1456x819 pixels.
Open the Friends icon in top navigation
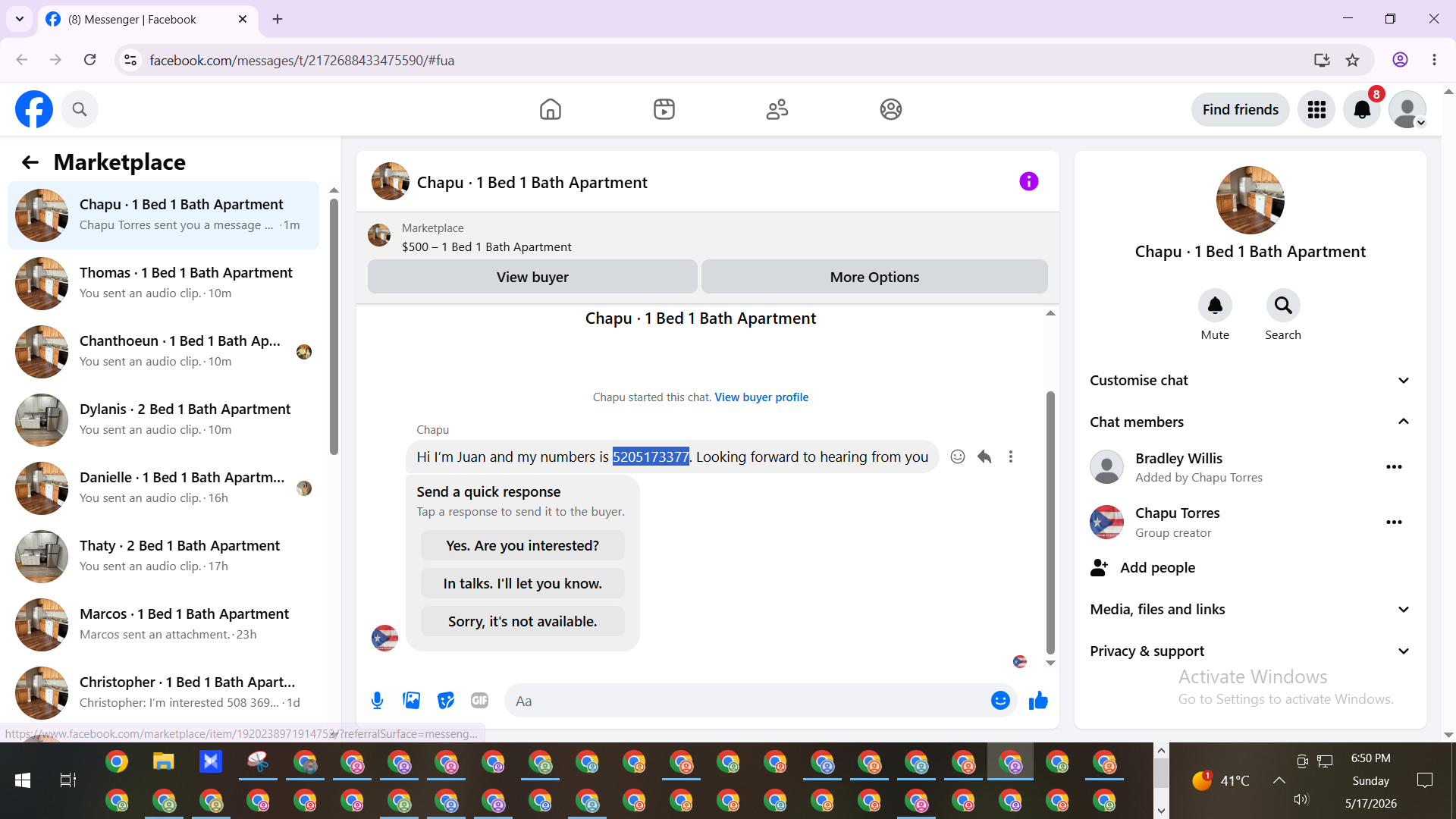click(x=777, y=109)
